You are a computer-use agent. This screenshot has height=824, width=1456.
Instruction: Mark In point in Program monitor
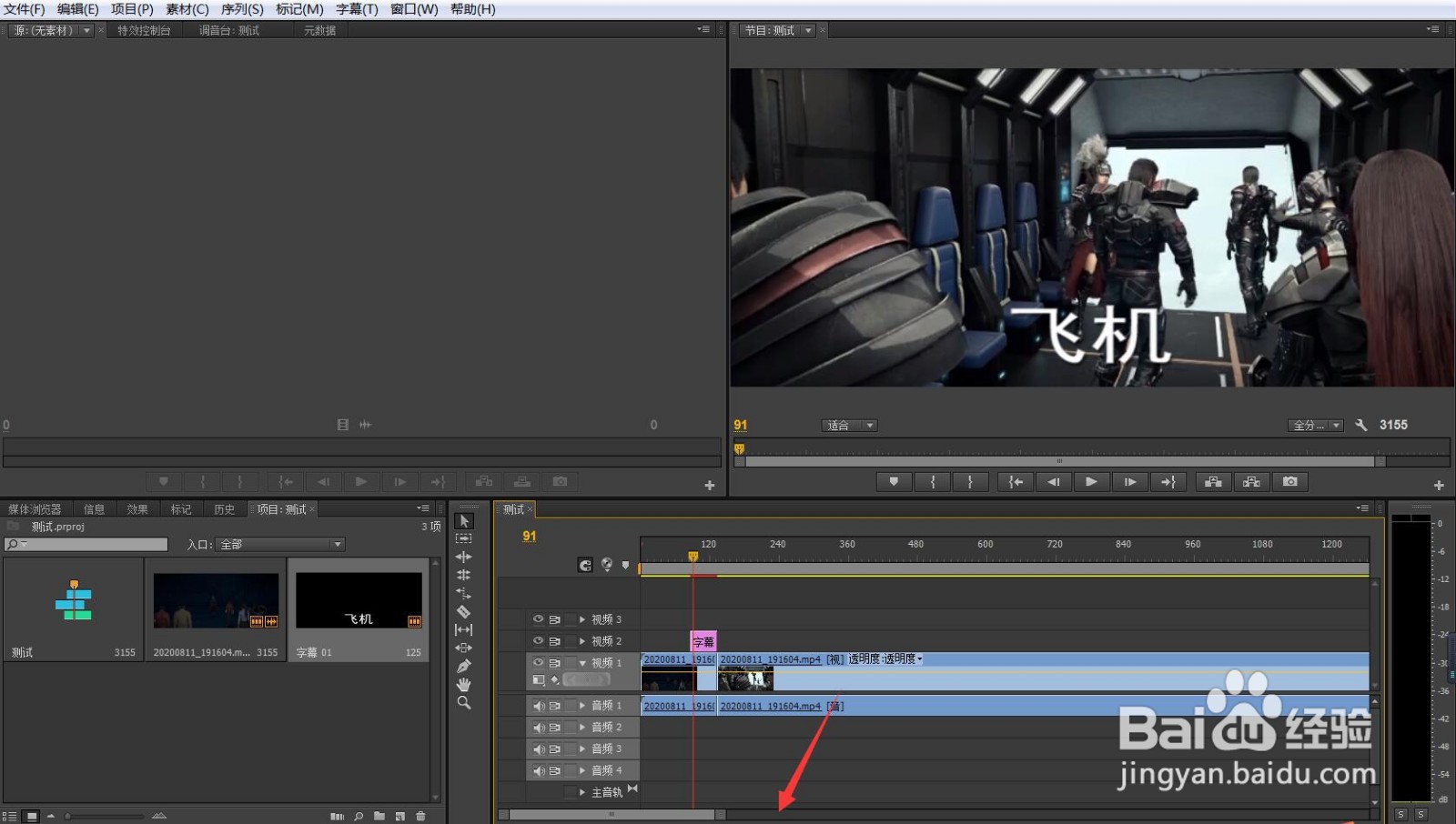[x=933, y=482]
